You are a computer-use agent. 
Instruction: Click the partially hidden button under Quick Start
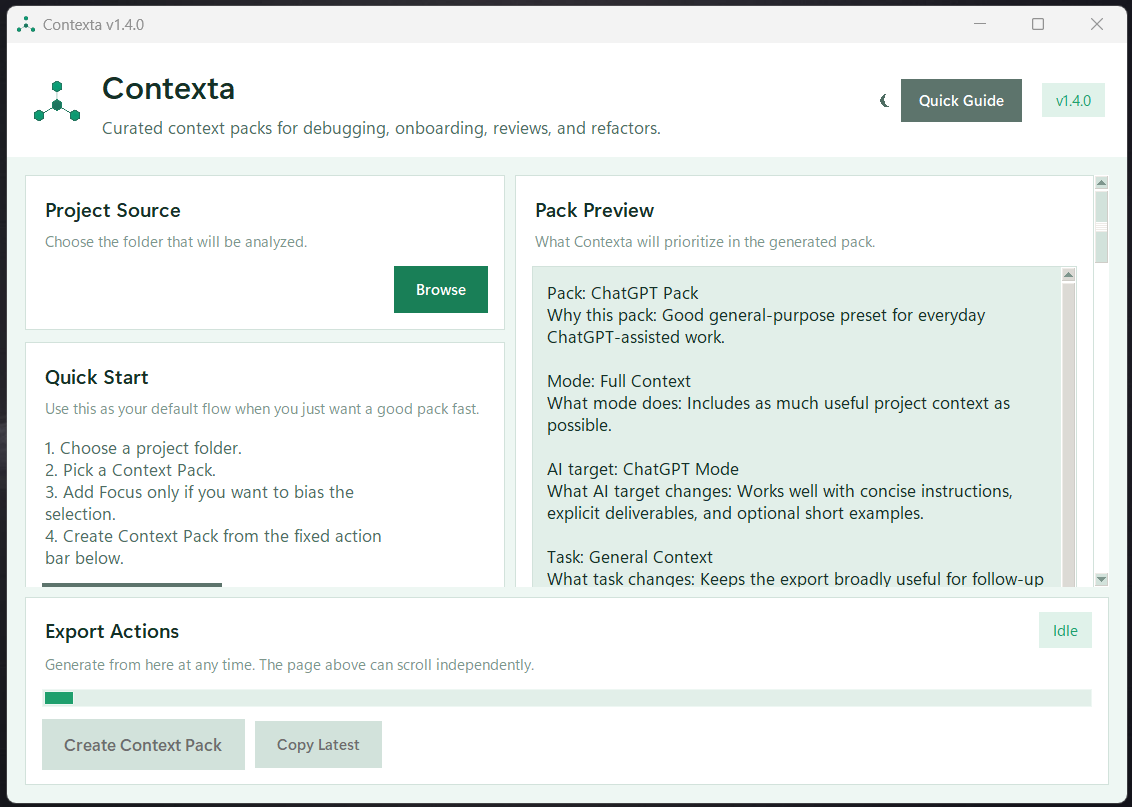(x=132, y=585)
